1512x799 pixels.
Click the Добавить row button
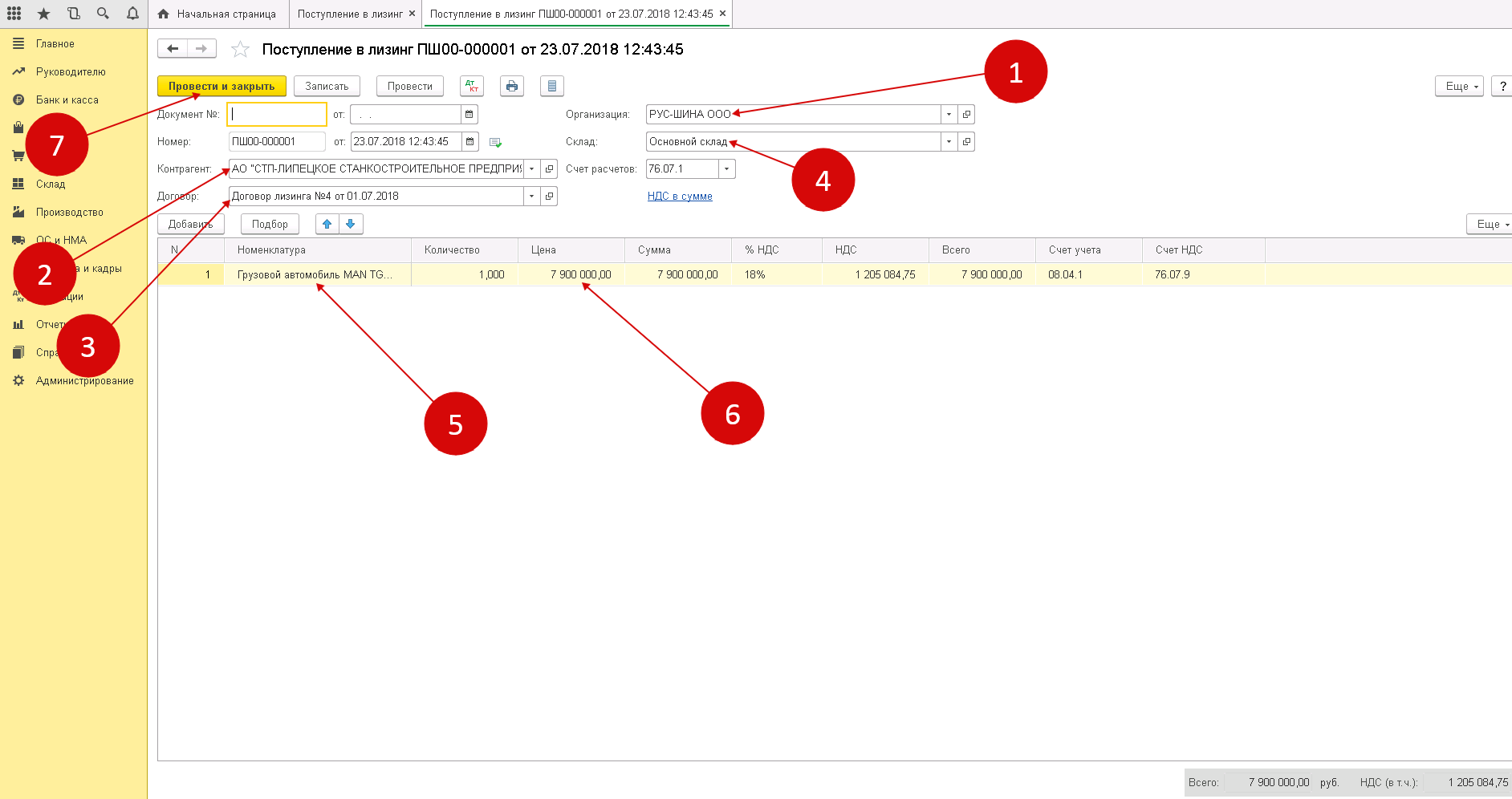point(191,224)
